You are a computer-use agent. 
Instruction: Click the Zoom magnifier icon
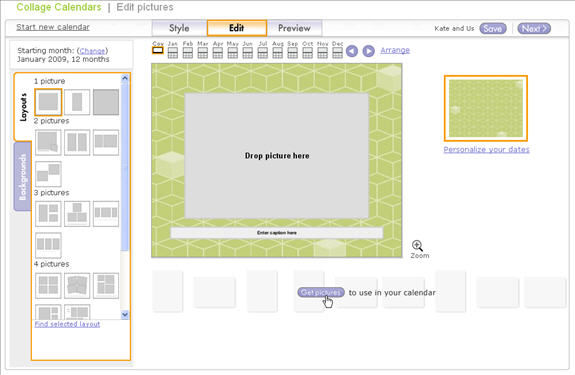(x=417, y=245)
